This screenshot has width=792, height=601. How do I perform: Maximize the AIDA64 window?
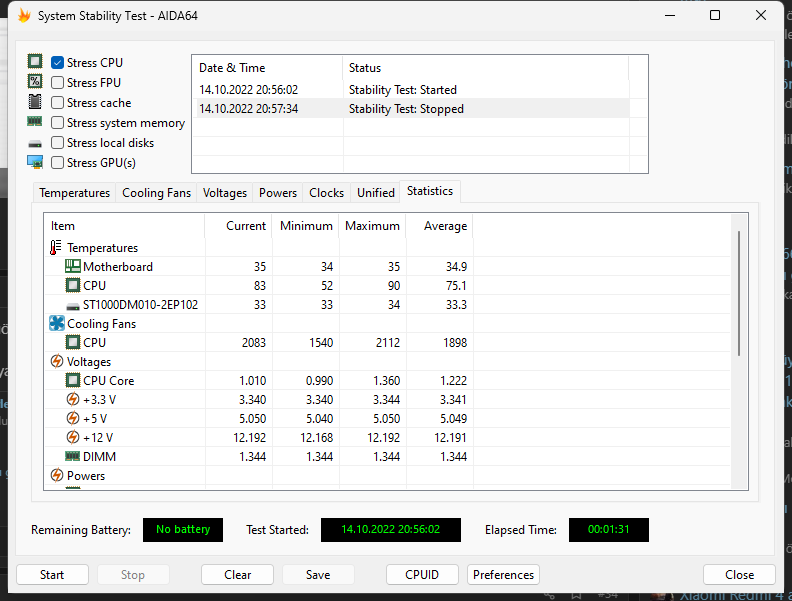tap(715, 16)
